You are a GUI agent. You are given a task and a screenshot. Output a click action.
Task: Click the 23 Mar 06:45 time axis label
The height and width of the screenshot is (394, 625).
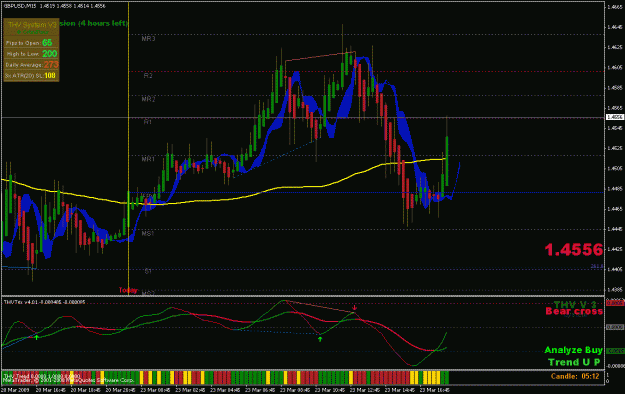coord(260,390)
